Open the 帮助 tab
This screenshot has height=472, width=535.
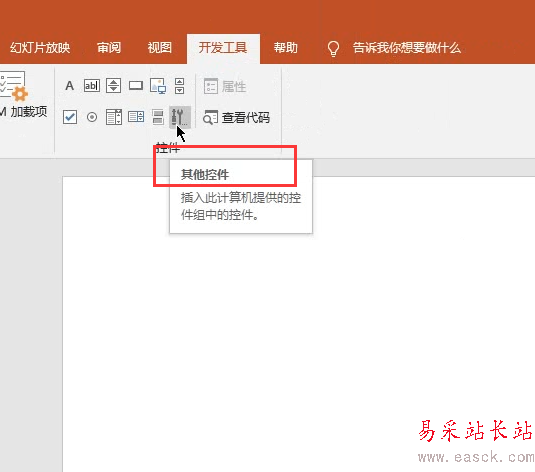(286, 48)
